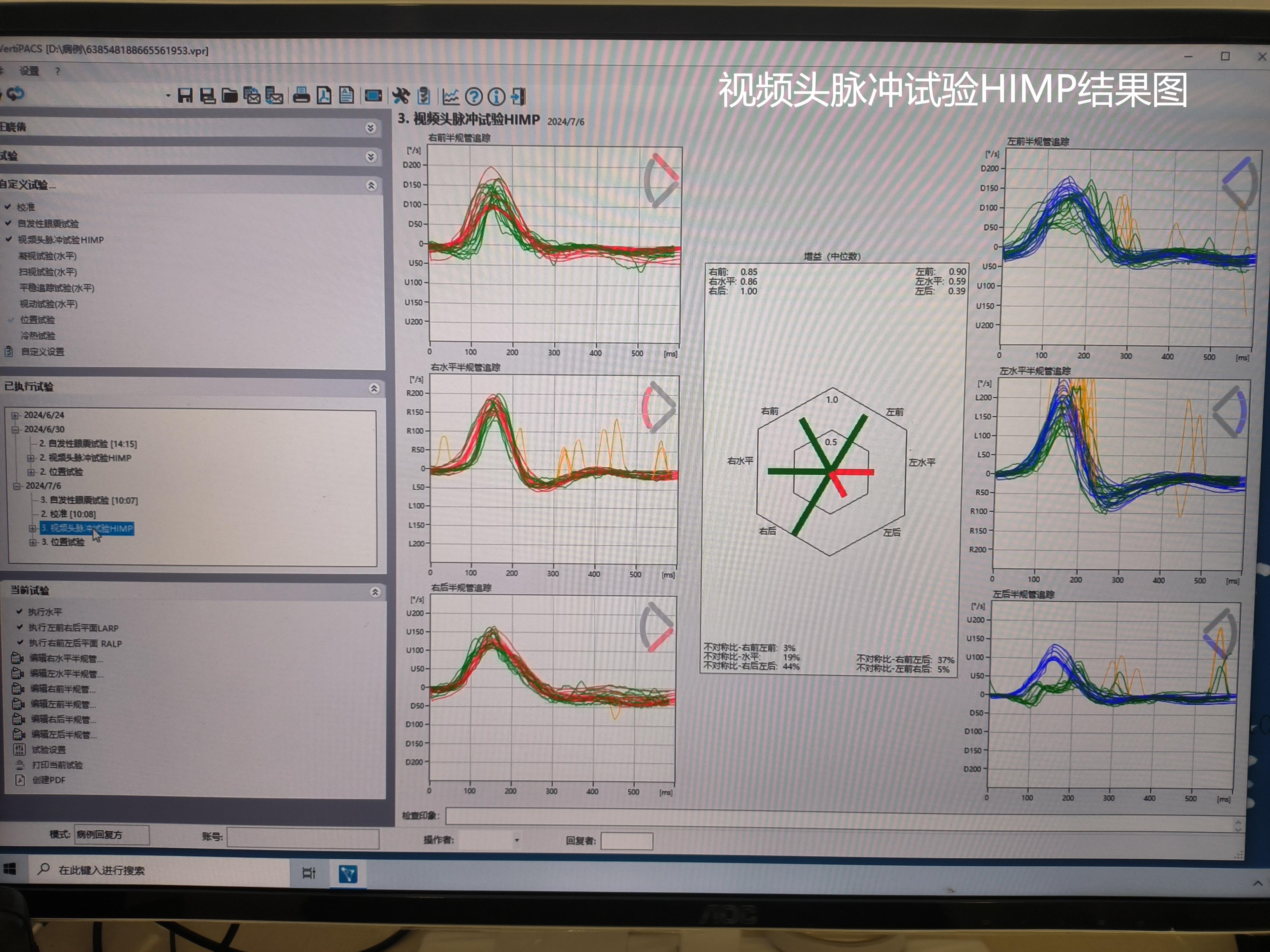The height and width of the screenshot is (952, 1270).
Task: Click the circled info icon in the toolbar
Action: tap(497, 96)
